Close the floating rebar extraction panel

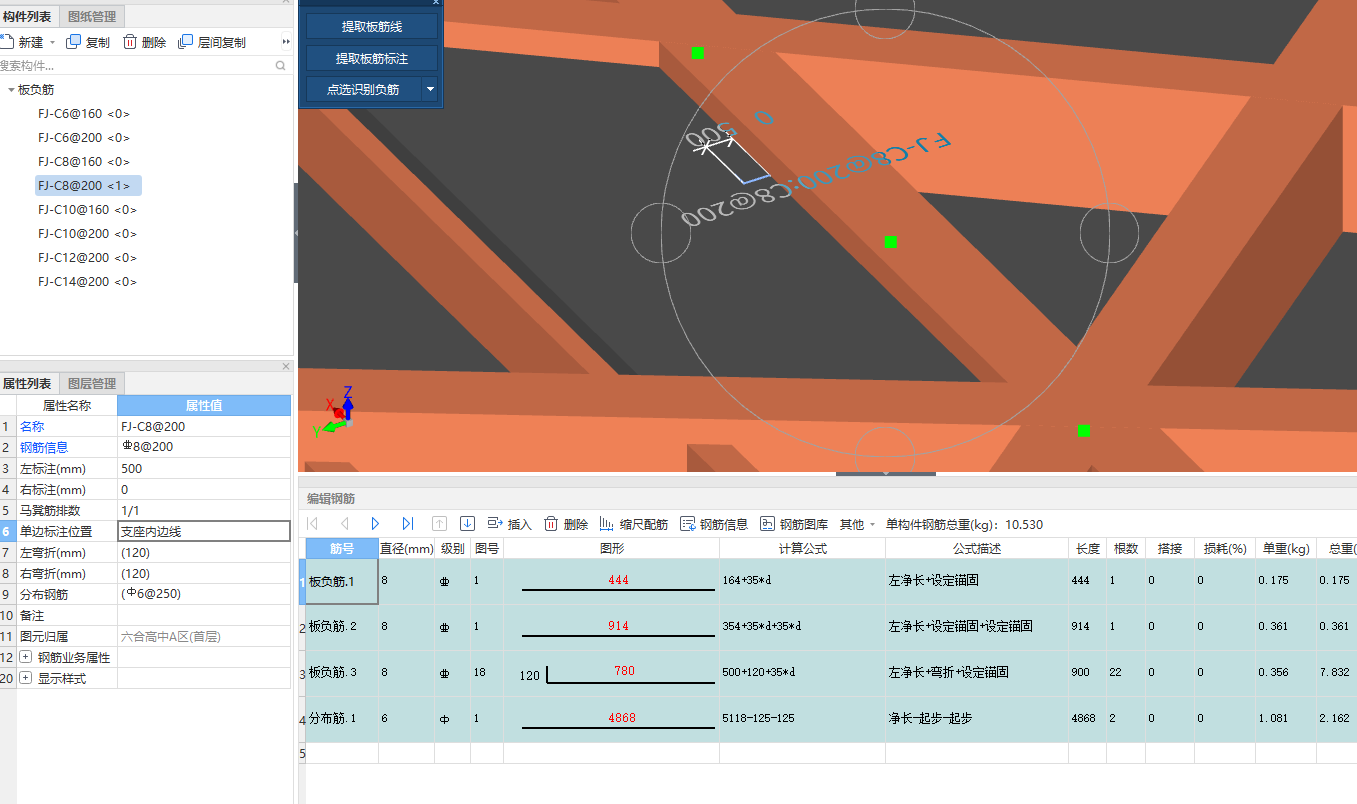[x=435, y=3]
